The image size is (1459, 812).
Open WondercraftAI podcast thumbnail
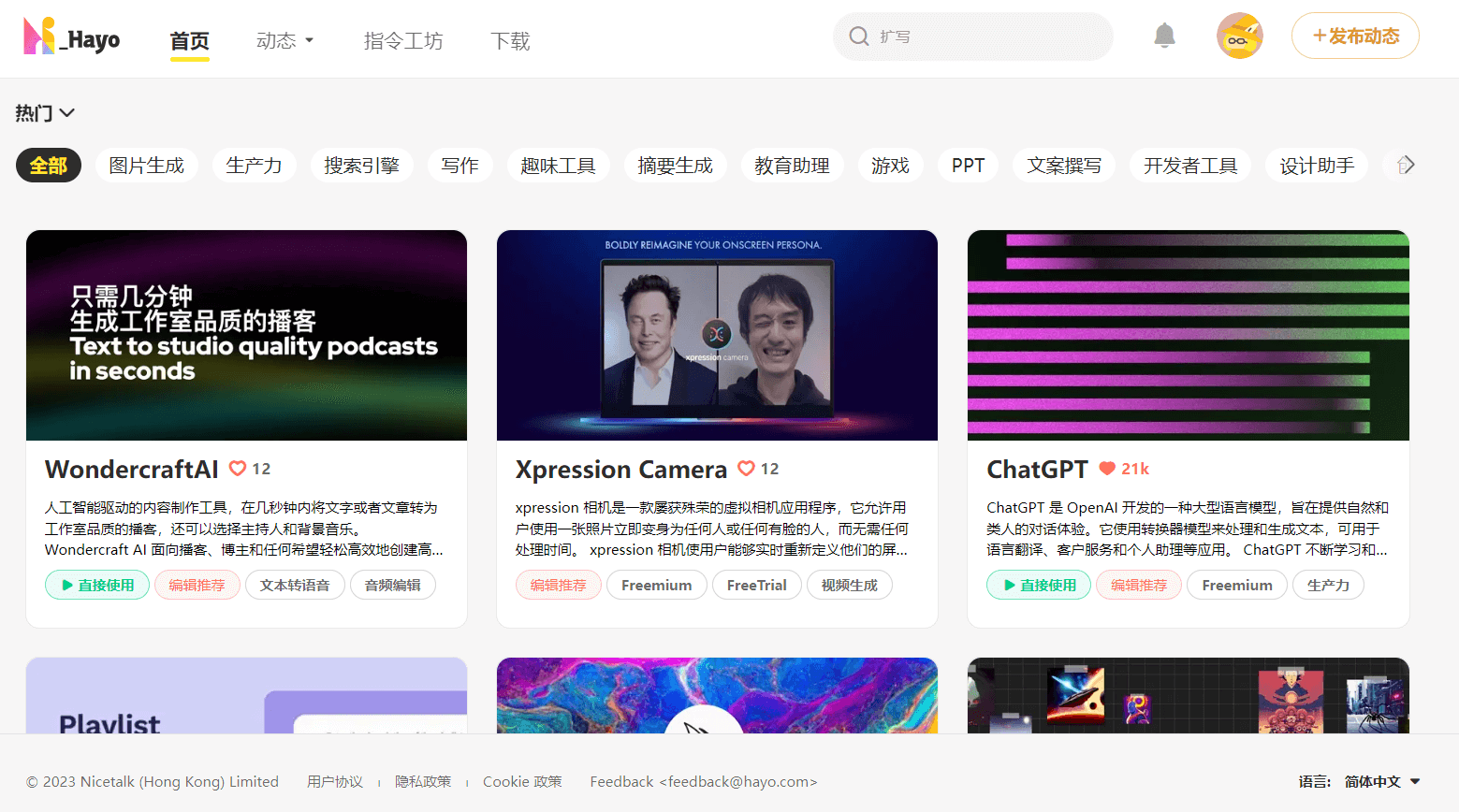click(x=246, y=335)
